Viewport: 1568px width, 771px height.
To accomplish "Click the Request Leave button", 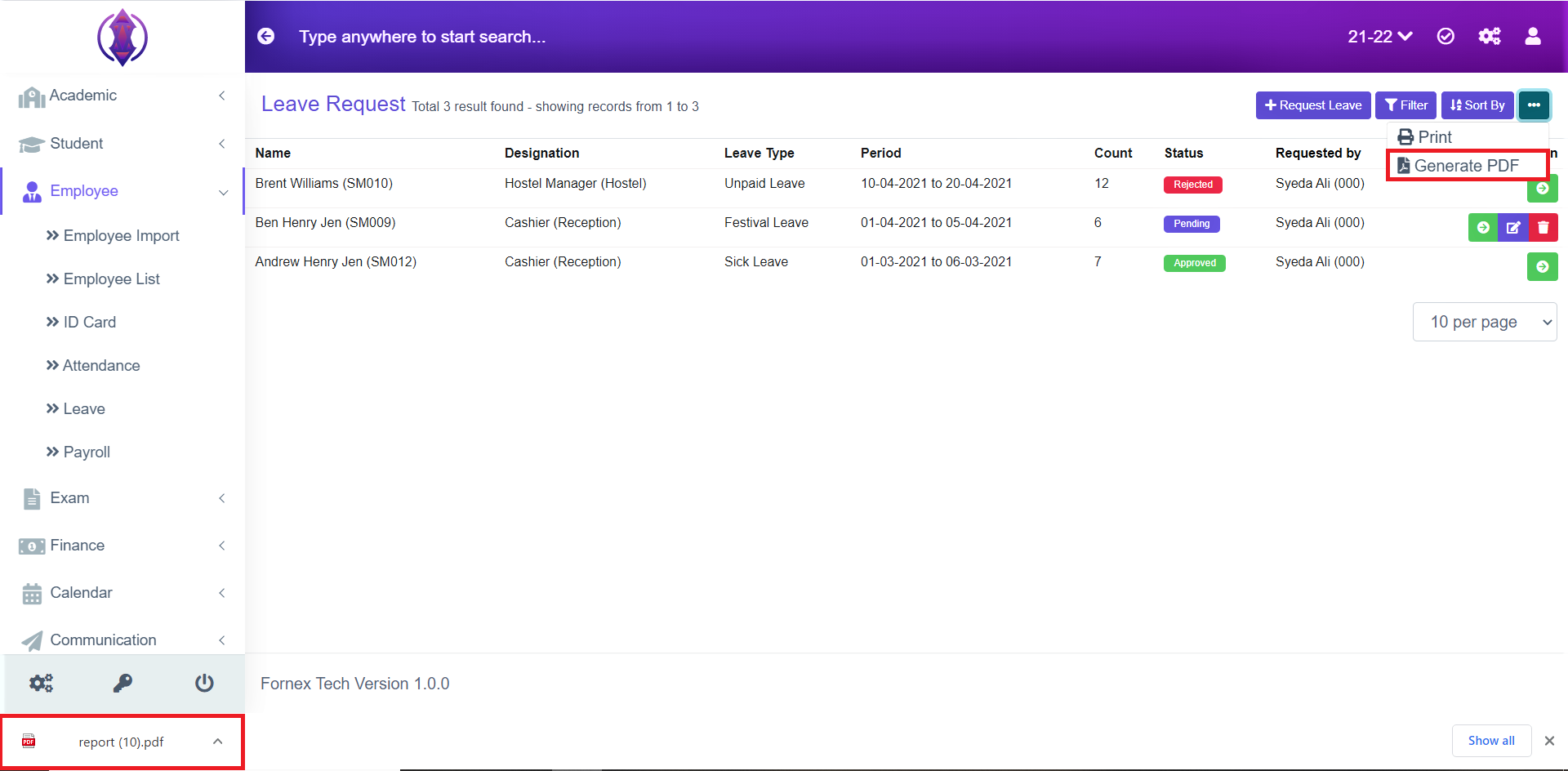I will click(x=1313, y=105).
